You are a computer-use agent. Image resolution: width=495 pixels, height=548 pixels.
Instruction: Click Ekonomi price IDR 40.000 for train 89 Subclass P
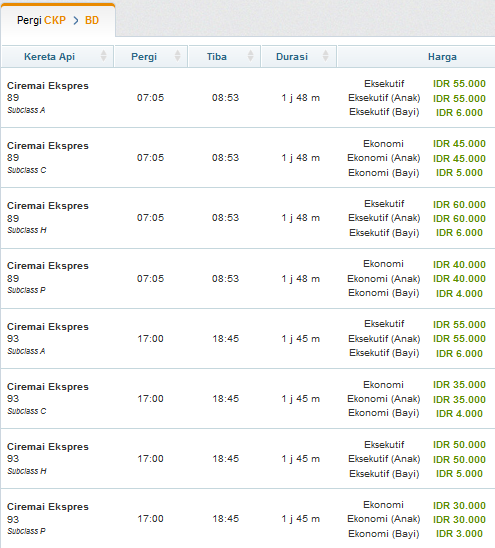tap(459, 265)
